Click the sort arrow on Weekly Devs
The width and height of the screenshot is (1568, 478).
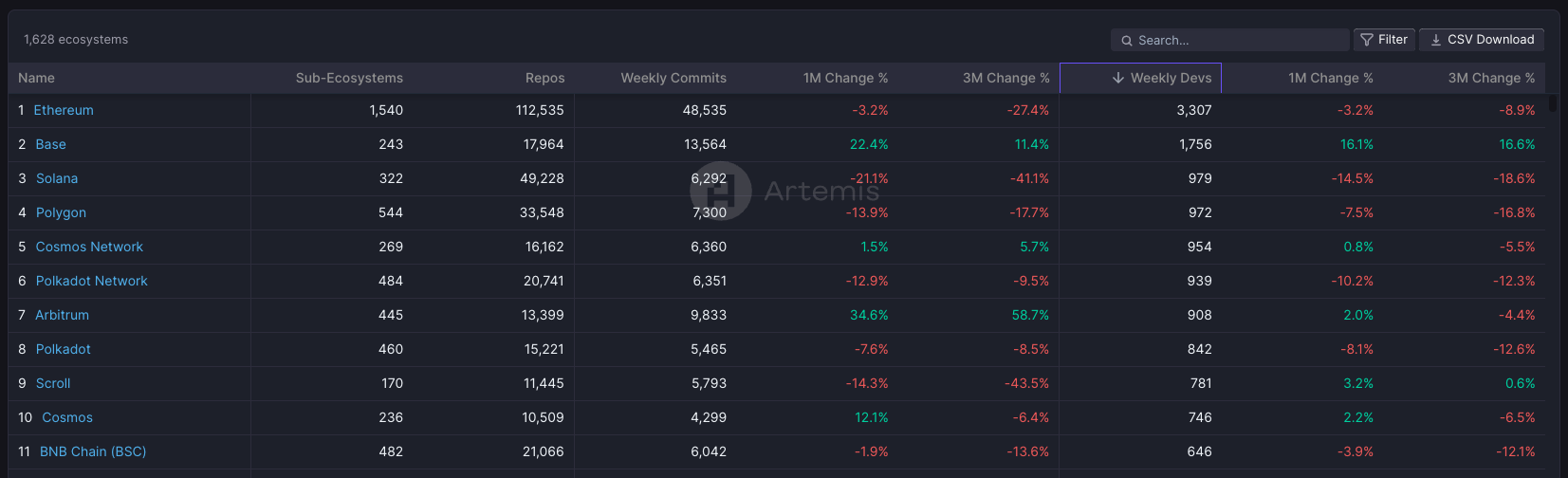[1118, 78]
